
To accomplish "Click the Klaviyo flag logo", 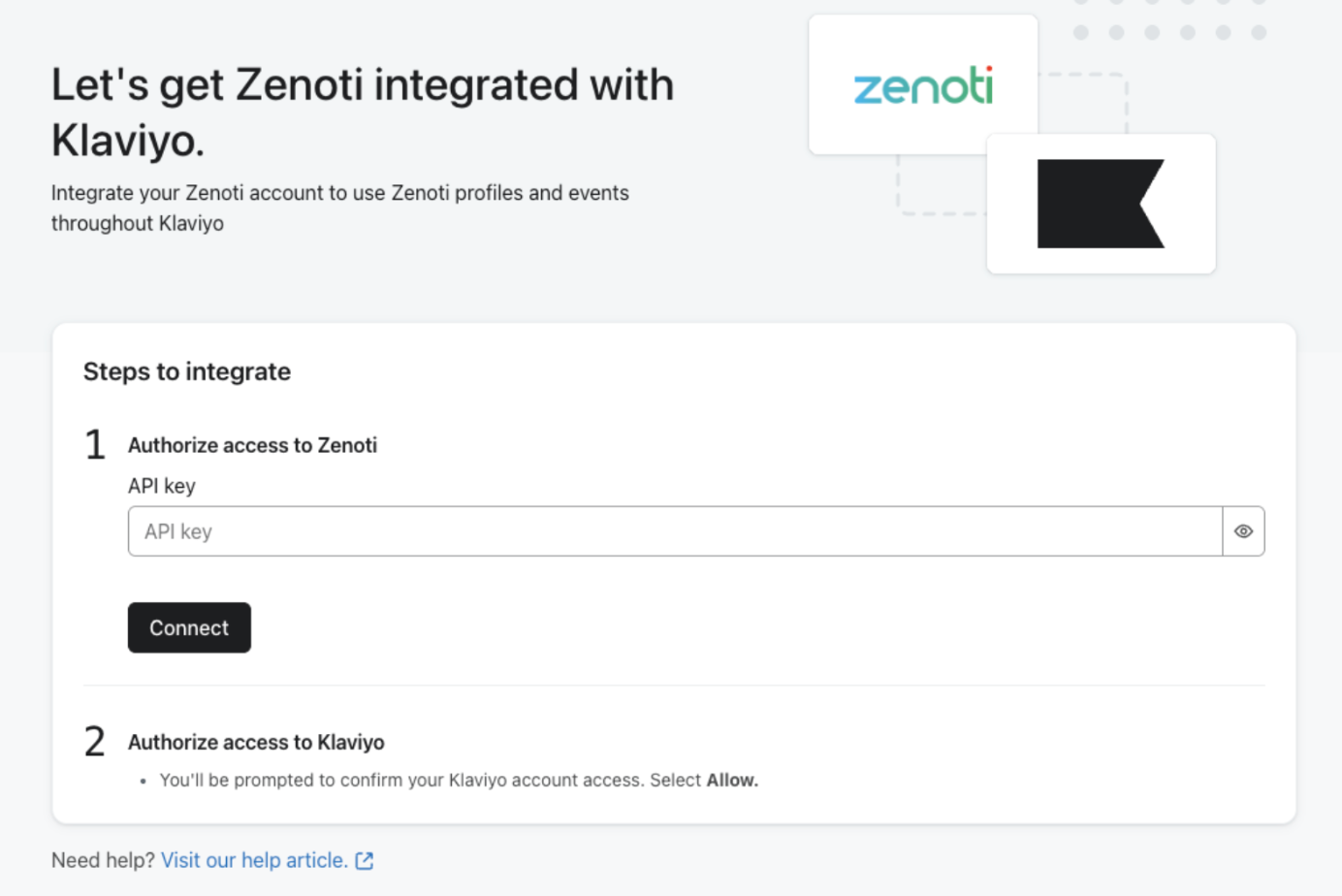I will 1100,204.
